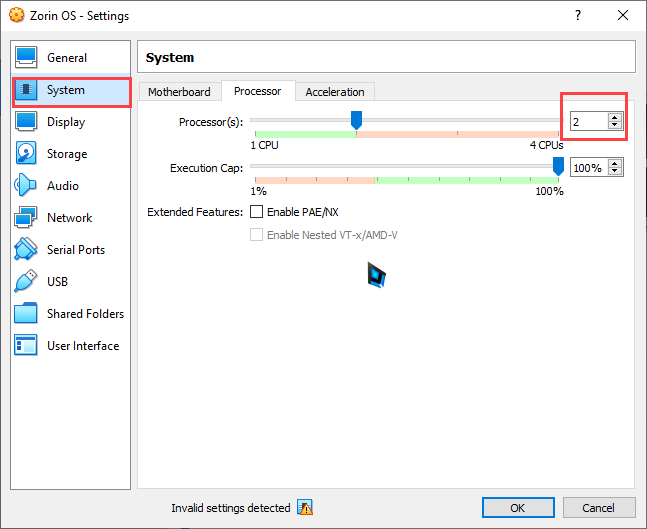The image size is (647, 529).
Task: Click the Enable PAE/NX label
Action: click(303, 212)
